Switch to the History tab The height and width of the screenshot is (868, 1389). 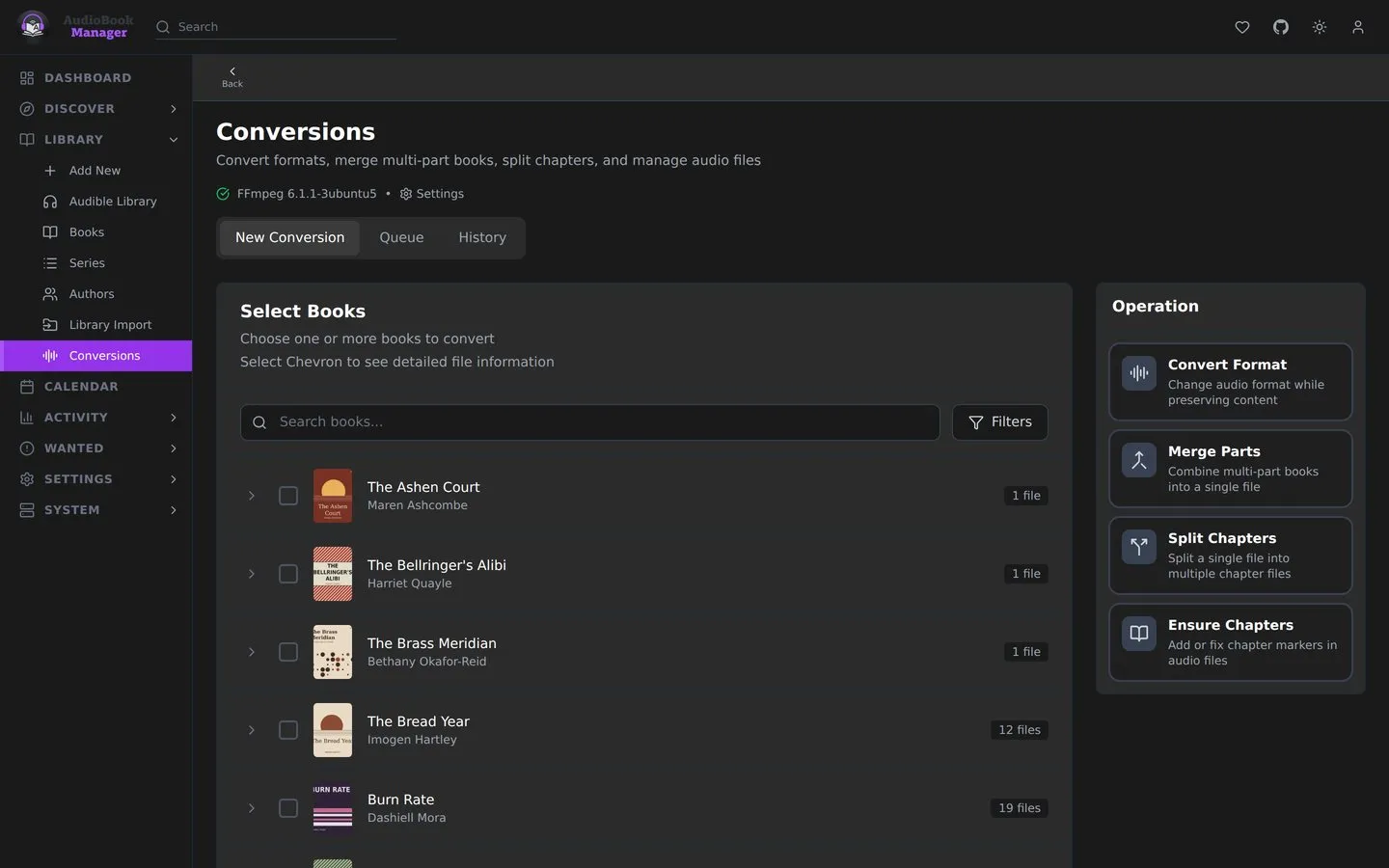[482, 238]
